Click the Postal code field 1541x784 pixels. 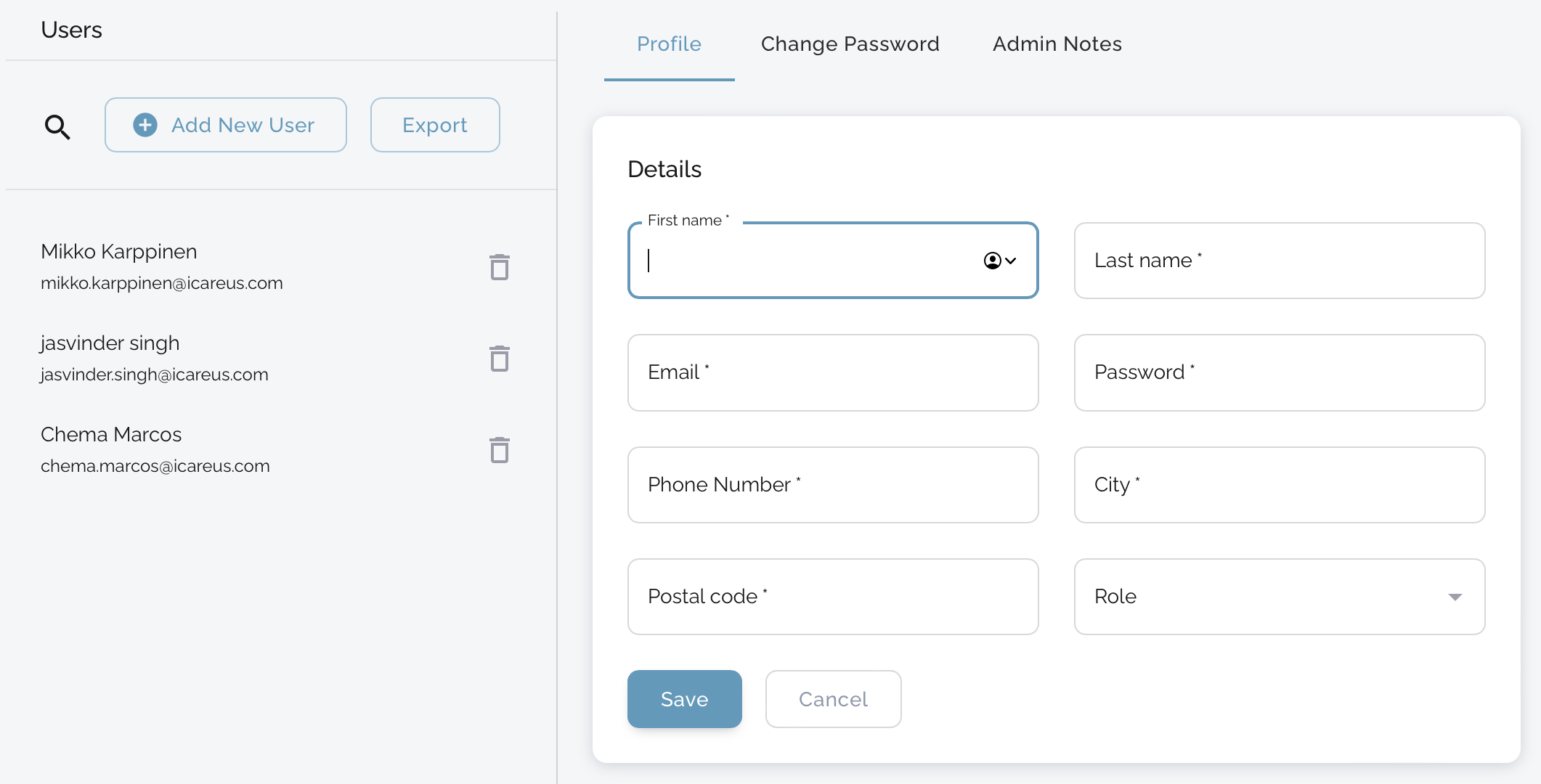click(x=832, y=597)
